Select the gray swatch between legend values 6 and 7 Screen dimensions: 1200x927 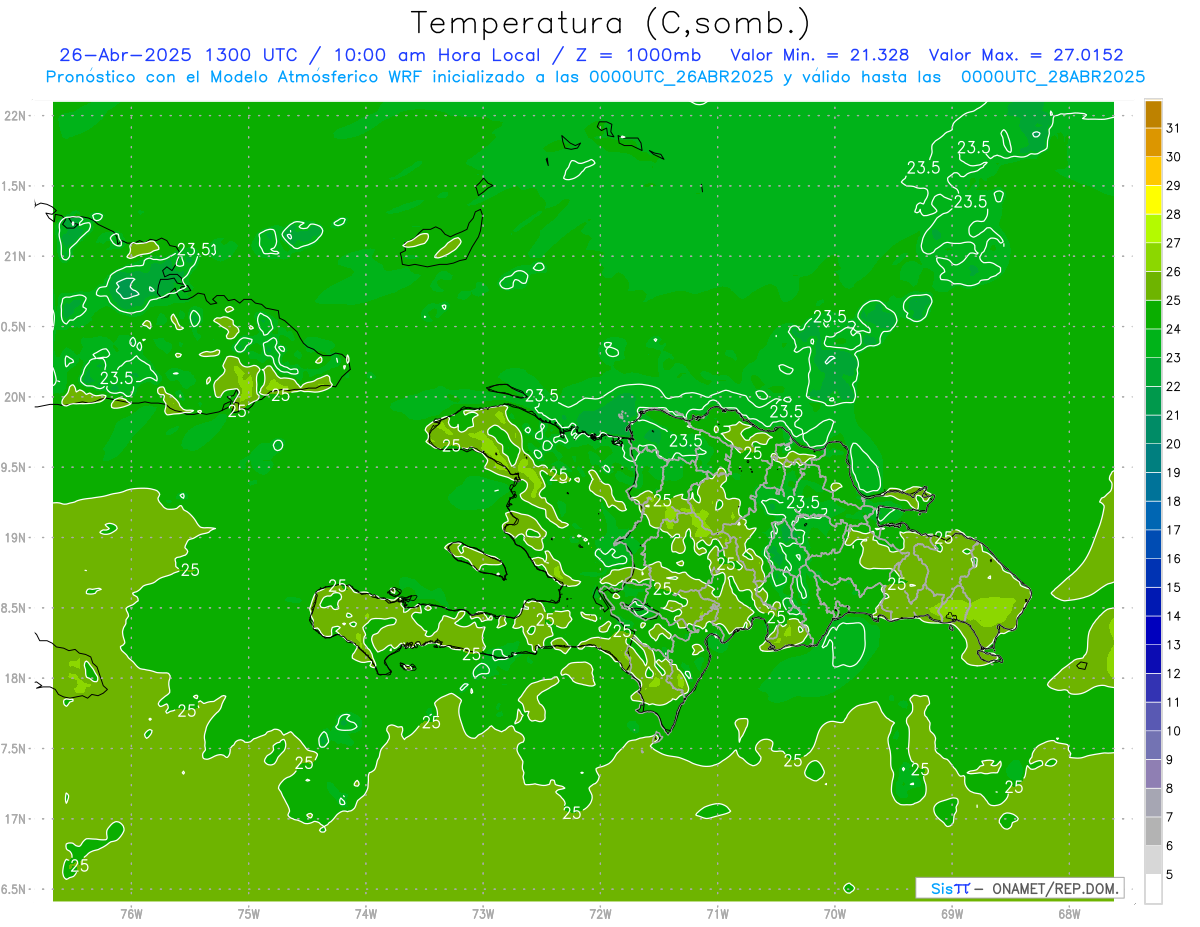(x=1153, y=832)
